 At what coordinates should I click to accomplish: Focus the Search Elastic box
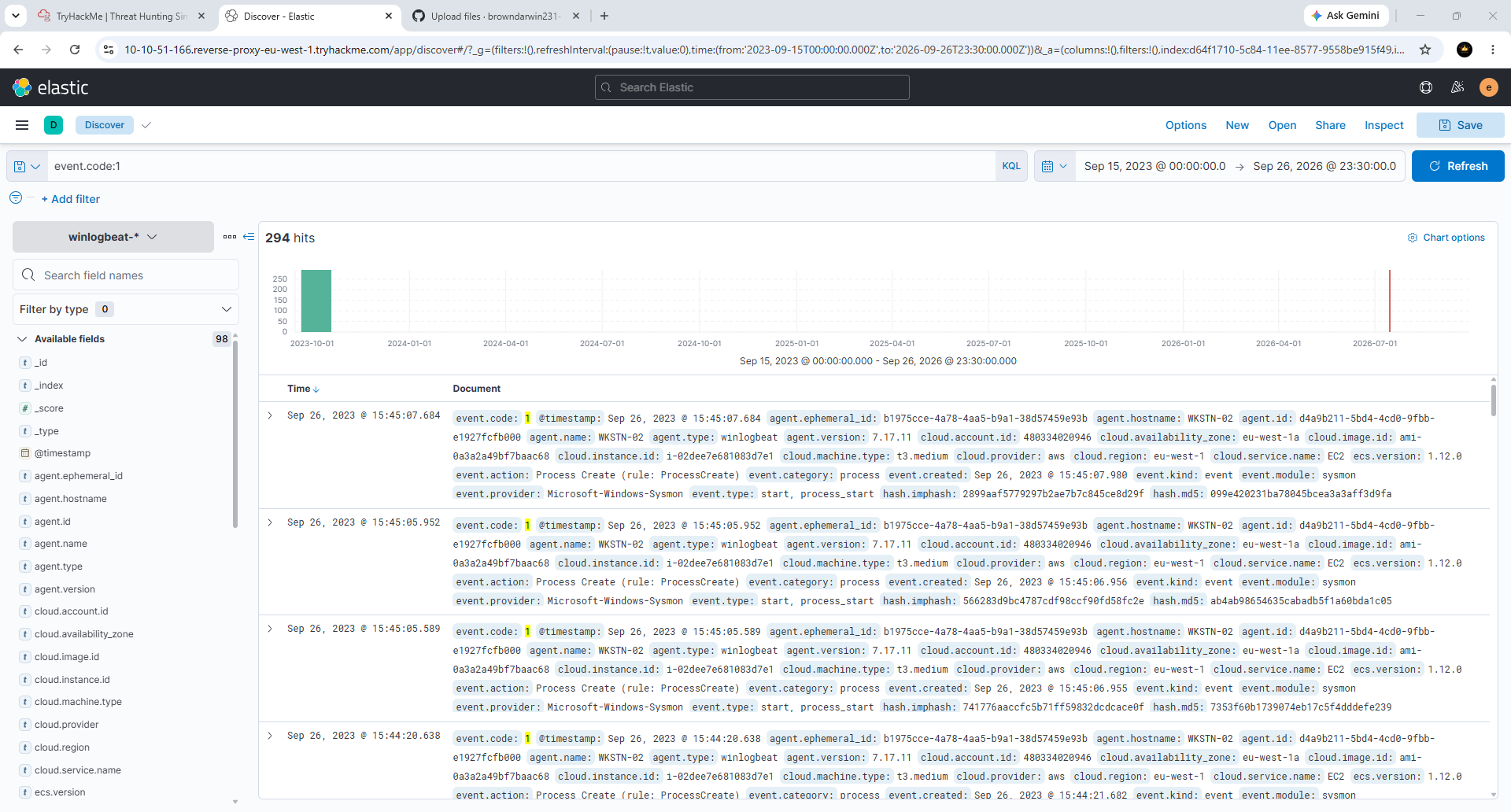(752, 87)
